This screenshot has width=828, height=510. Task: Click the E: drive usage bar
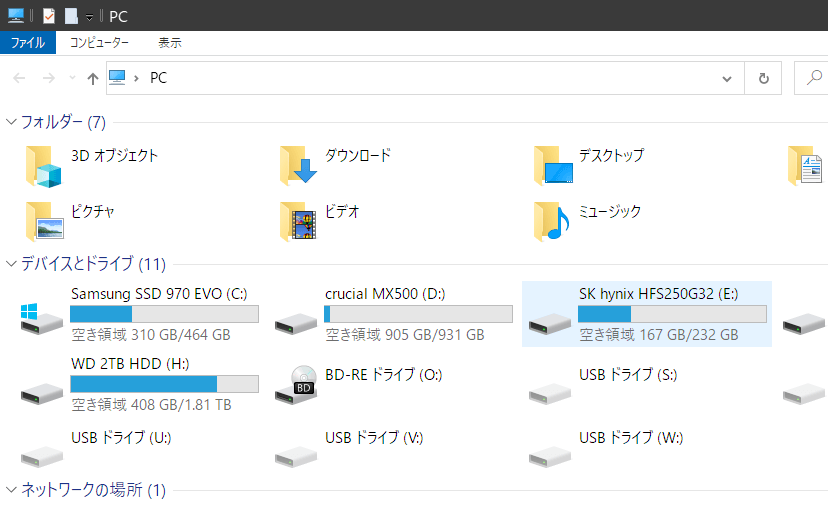tap(672, 314)
